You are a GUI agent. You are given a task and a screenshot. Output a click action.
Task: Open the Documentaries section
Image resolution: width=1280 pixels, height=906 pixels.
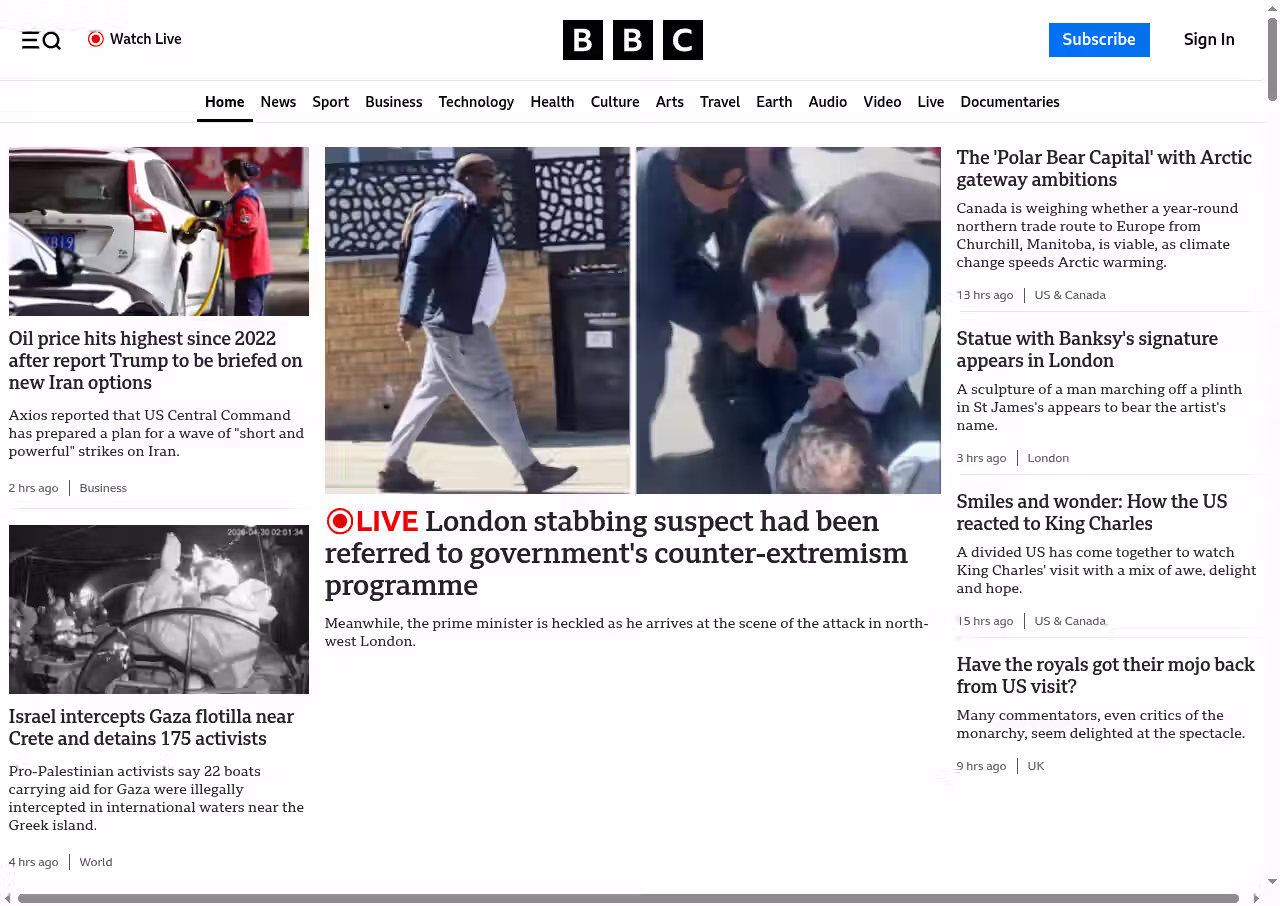pos(1009,102)
